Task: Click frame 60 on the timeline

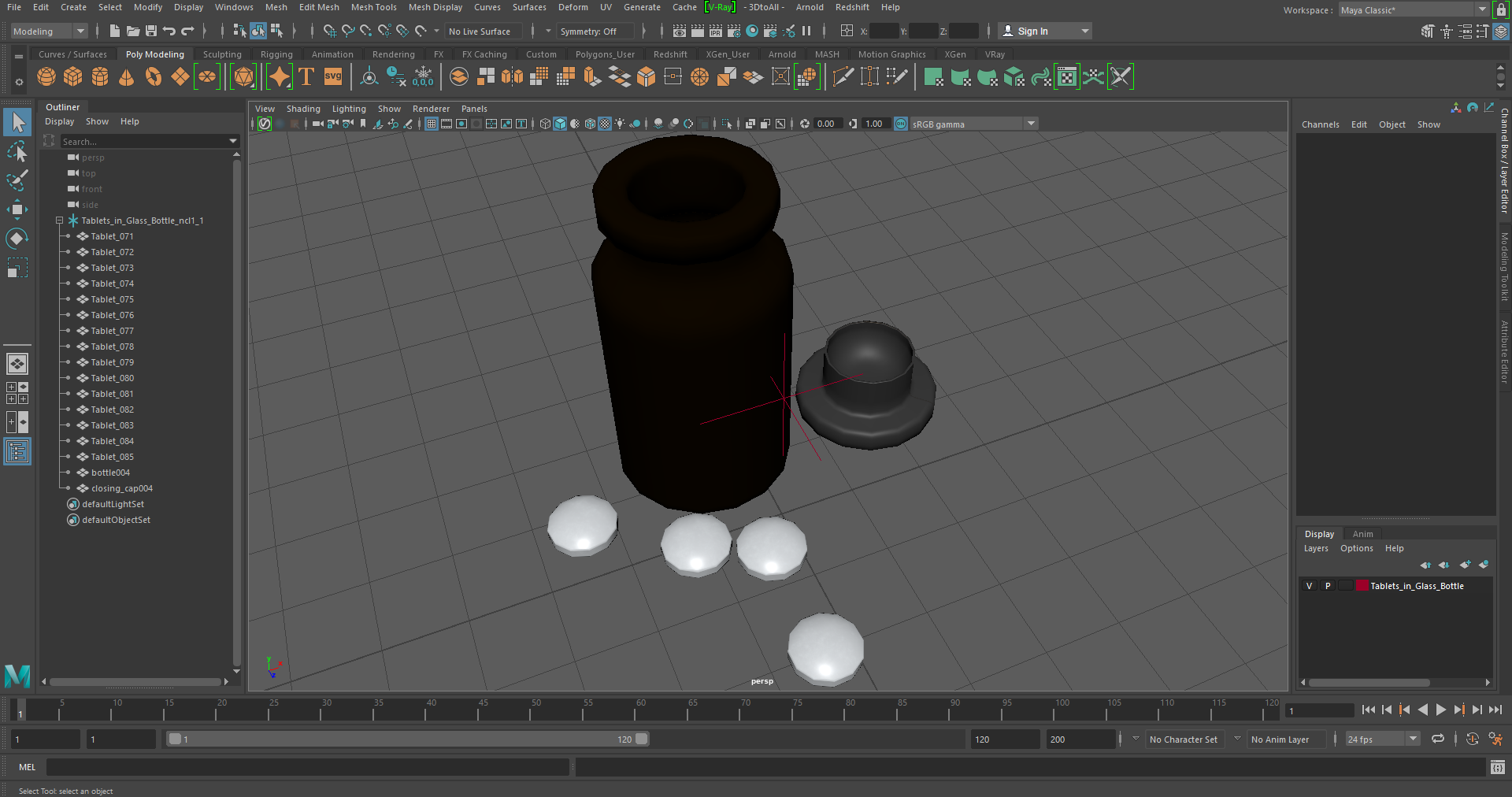Action: (640, 710)
